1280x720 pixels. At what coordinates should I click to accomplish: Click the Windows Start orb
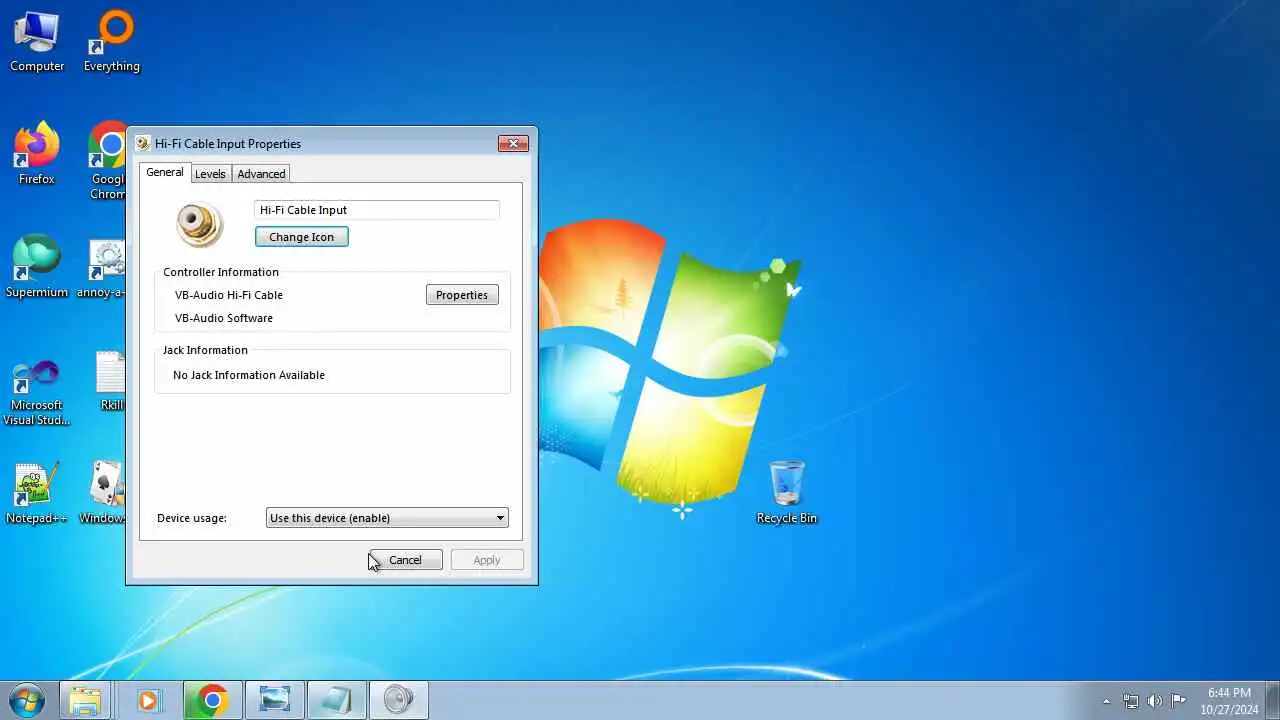(25, 700)
